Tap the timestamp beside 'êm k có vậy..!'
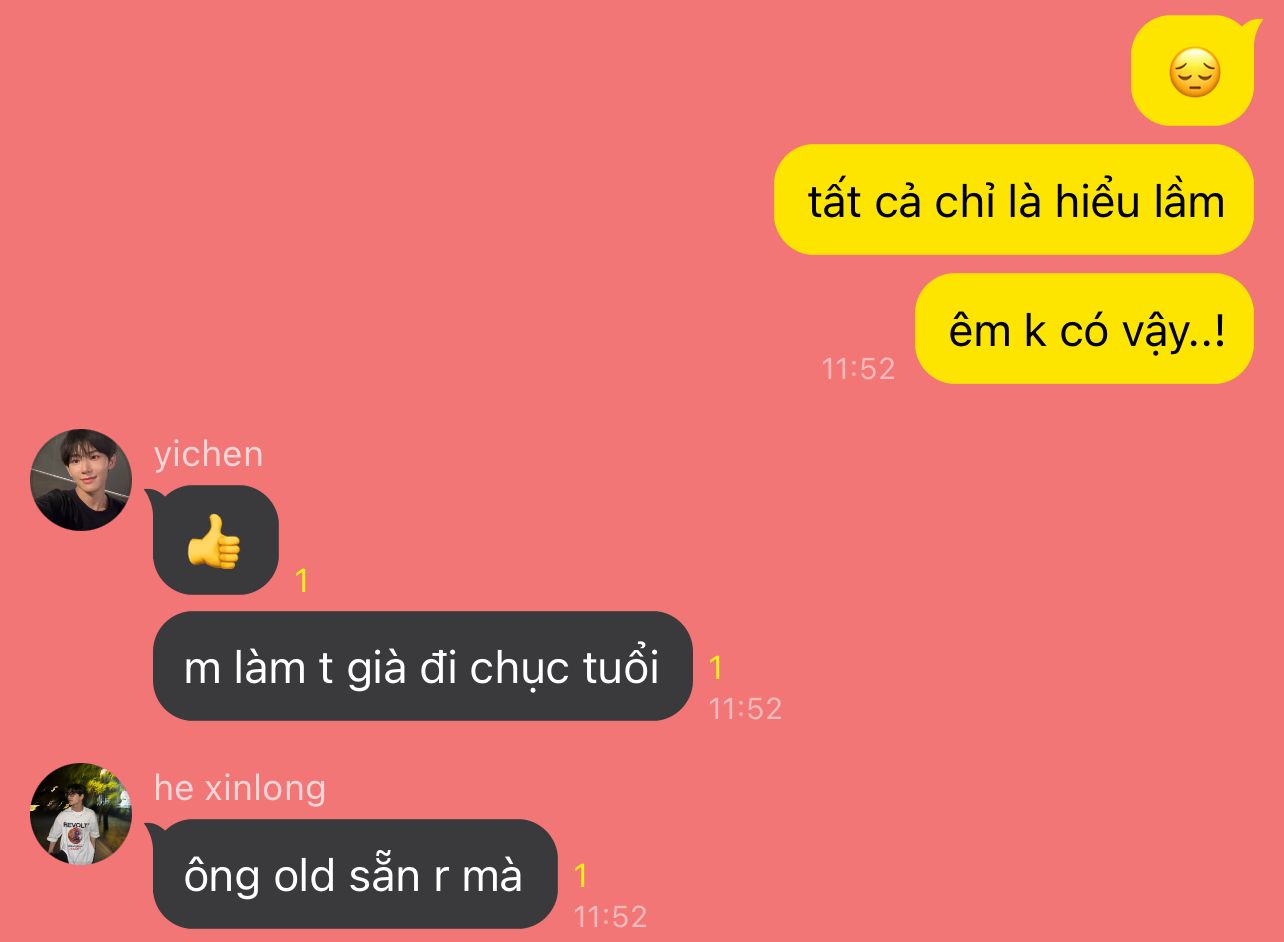 click(858, 369)
